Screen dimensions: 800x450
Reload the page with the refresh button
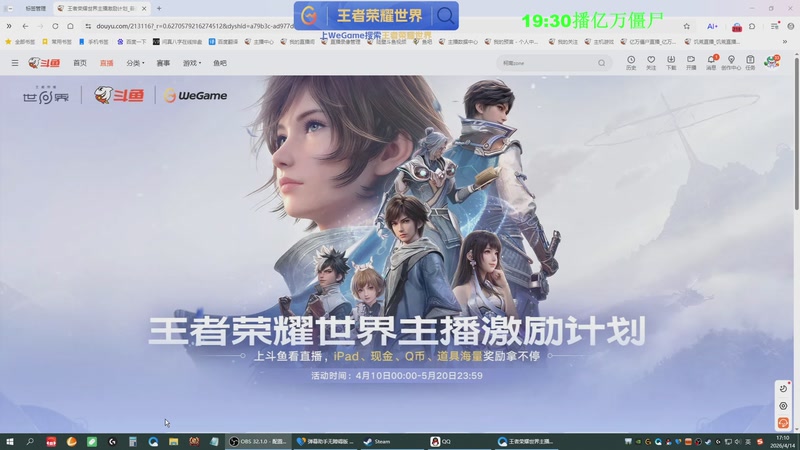click(55, 26)
